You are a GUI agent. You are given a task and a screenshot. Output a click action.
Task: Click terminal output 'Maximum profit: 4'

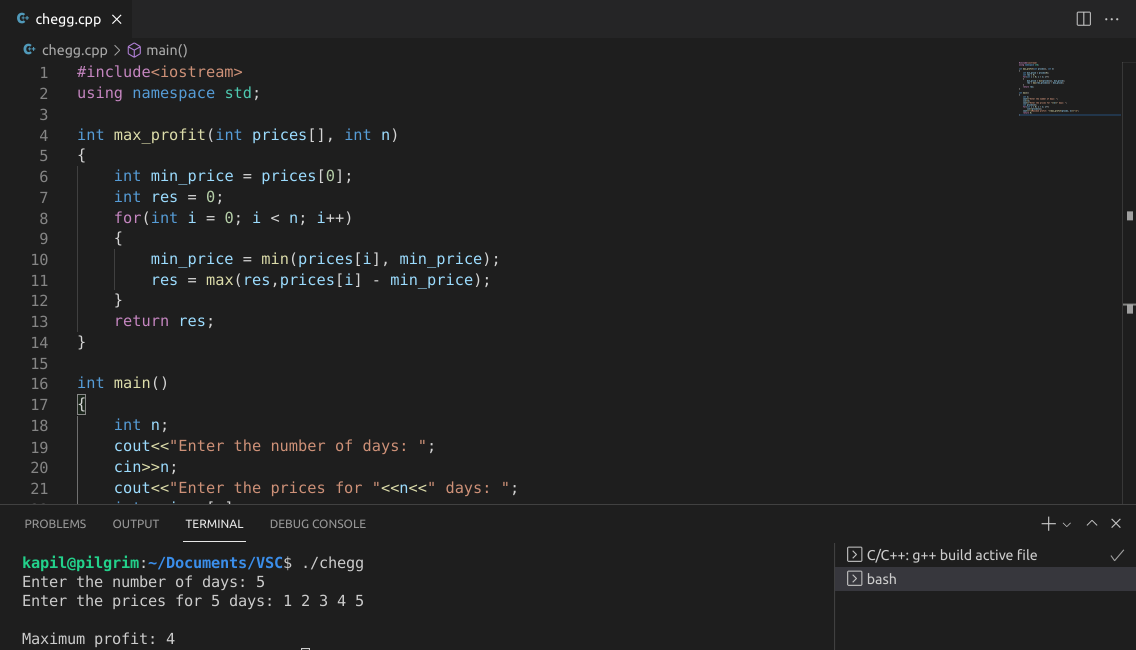pos(99,639)
